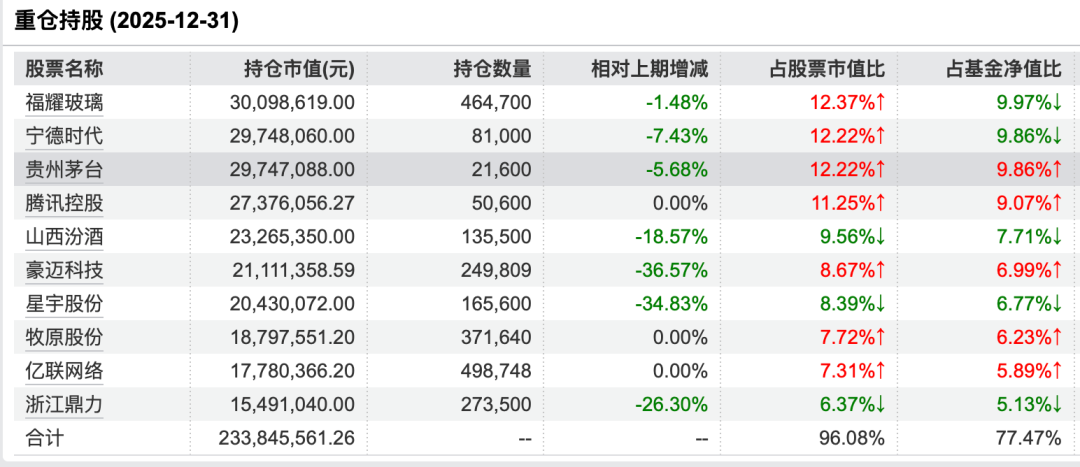Click the 持仓数量 column header
Viewport: 1080px width, 467px height.
[x=492, y=69]
